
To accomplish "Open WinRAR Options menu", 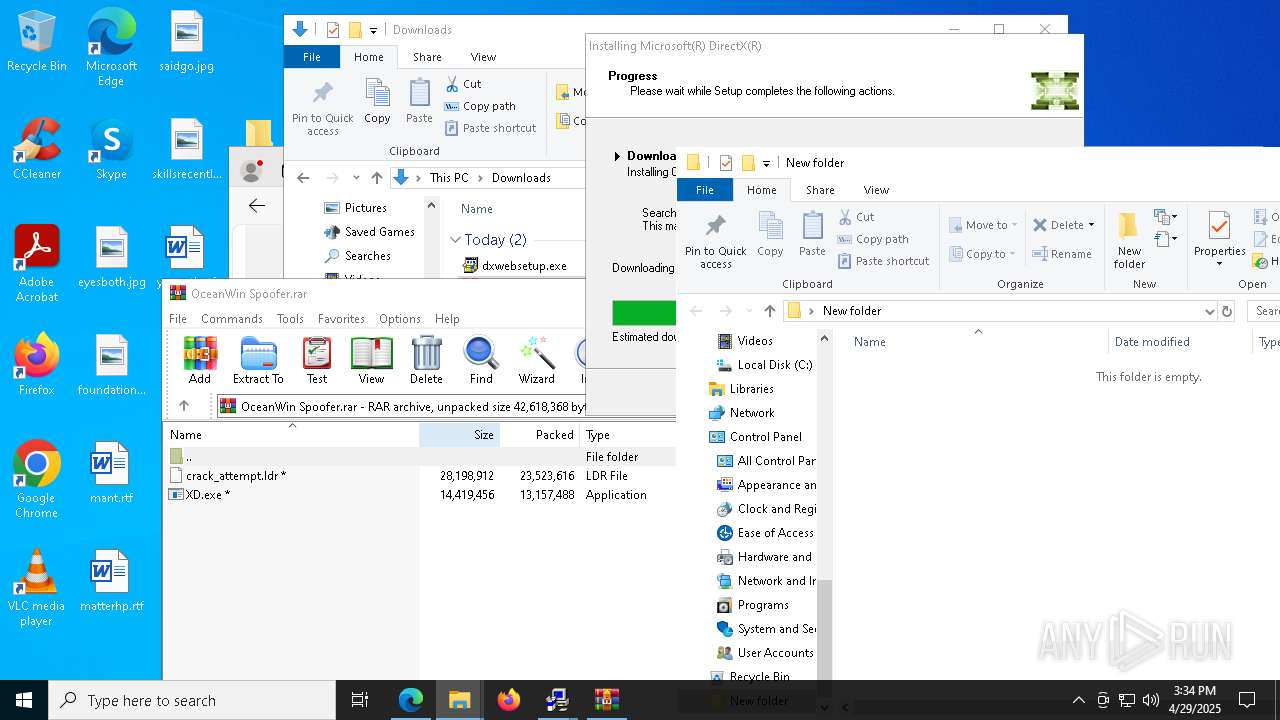I will coord(400,319).
